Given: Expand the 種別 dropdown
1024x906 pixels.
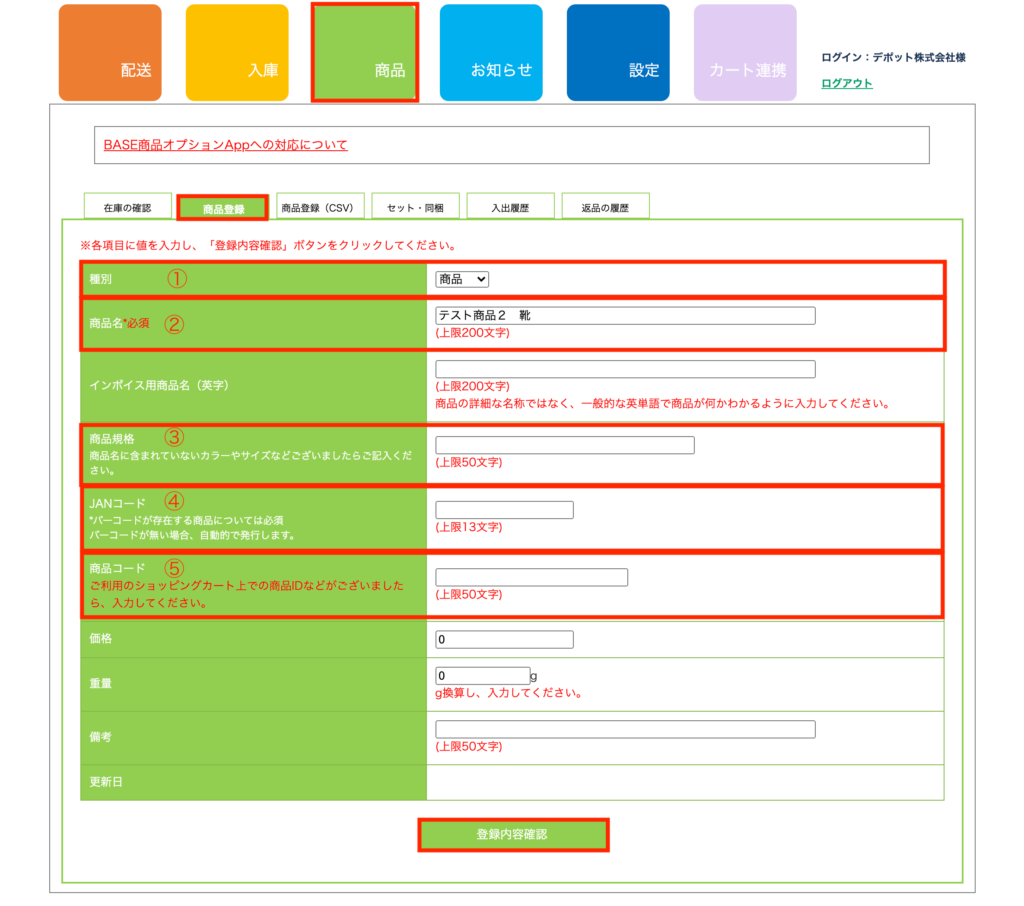Looking at the screenshot, I should point(462,279).
